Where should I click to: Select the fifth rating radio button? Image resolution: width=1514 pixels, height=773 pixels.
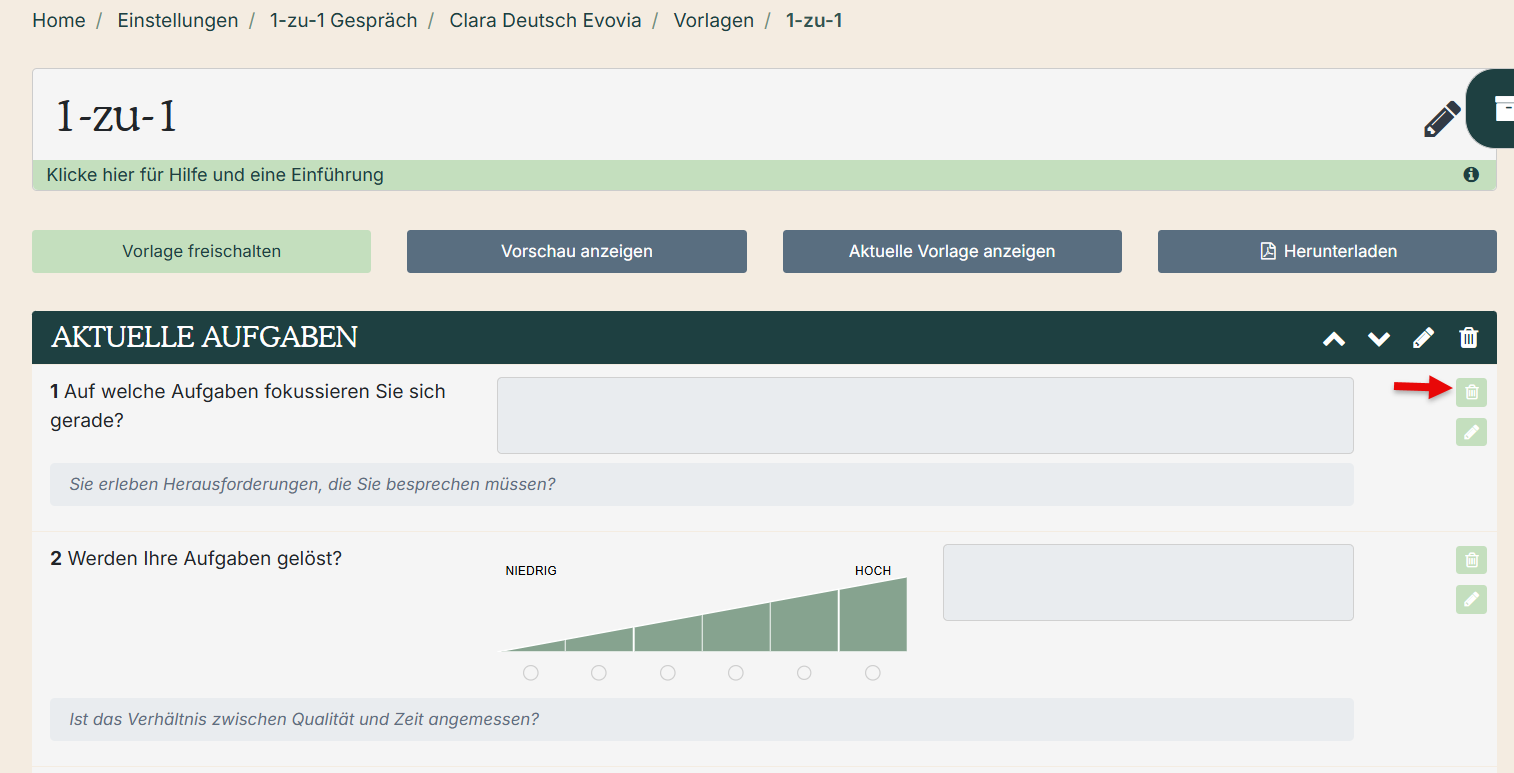pyautogui.click(x=804, y=673)
